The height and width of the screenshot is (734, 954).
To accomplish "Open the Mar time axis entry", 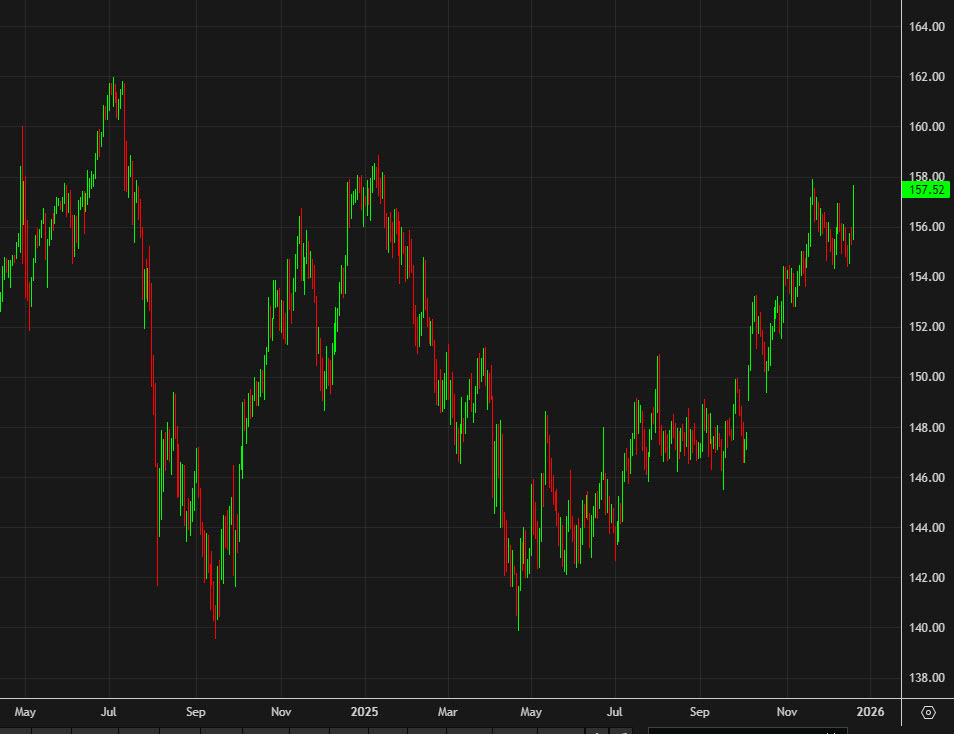I will tap(448, 712).
